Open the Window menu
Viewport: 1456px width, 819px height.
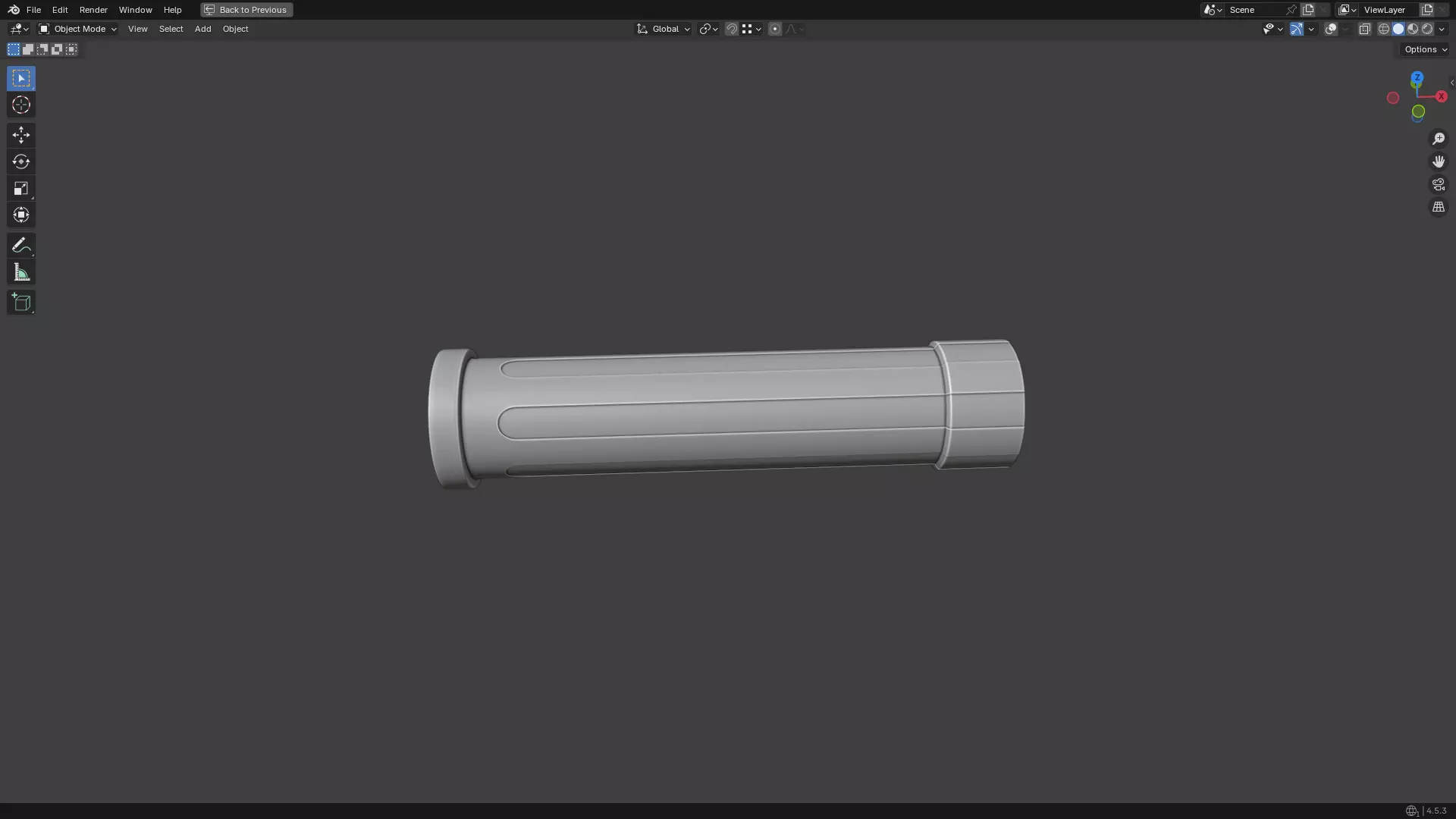tap(135, 10)
